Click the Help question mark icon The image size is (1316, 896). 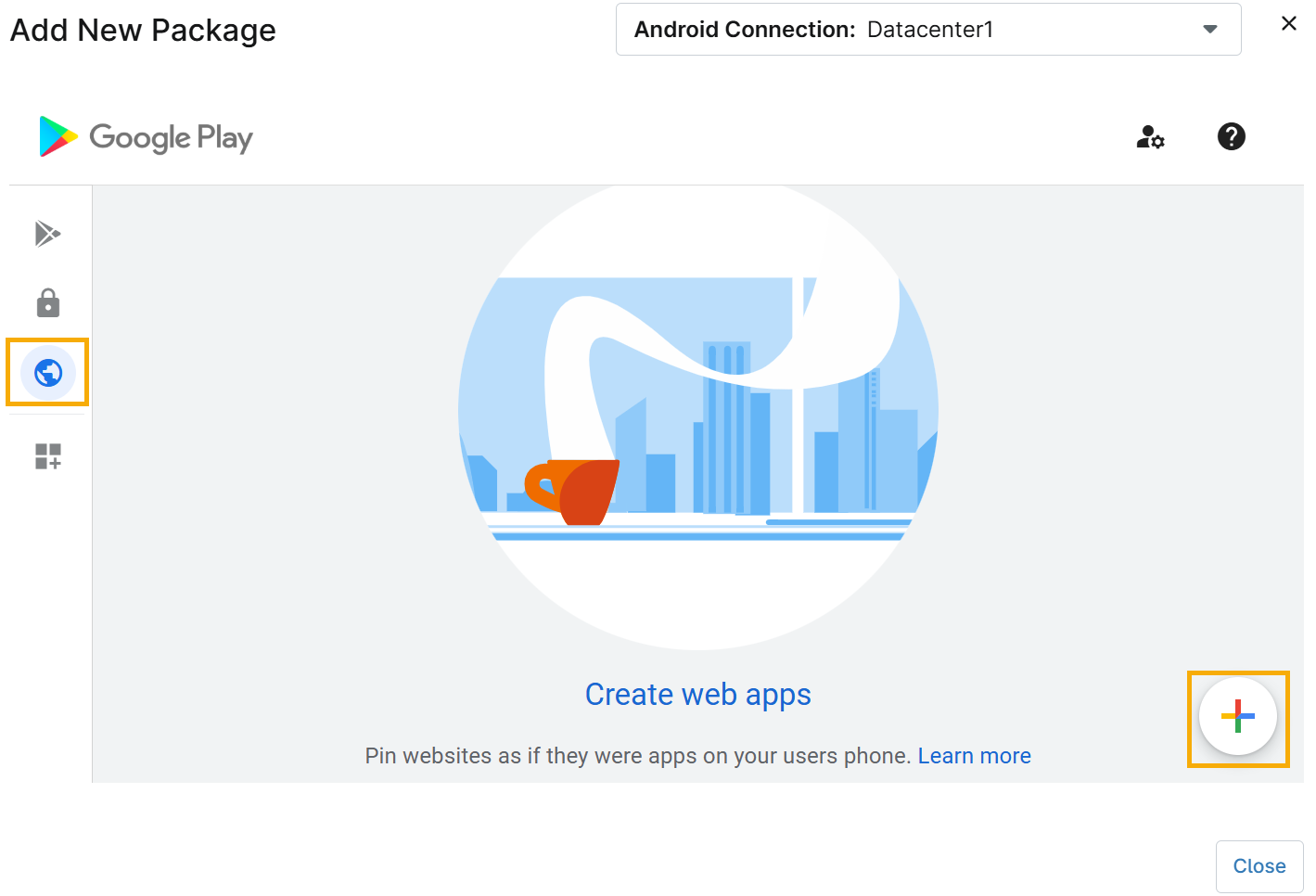click(x=1231, y=137)
